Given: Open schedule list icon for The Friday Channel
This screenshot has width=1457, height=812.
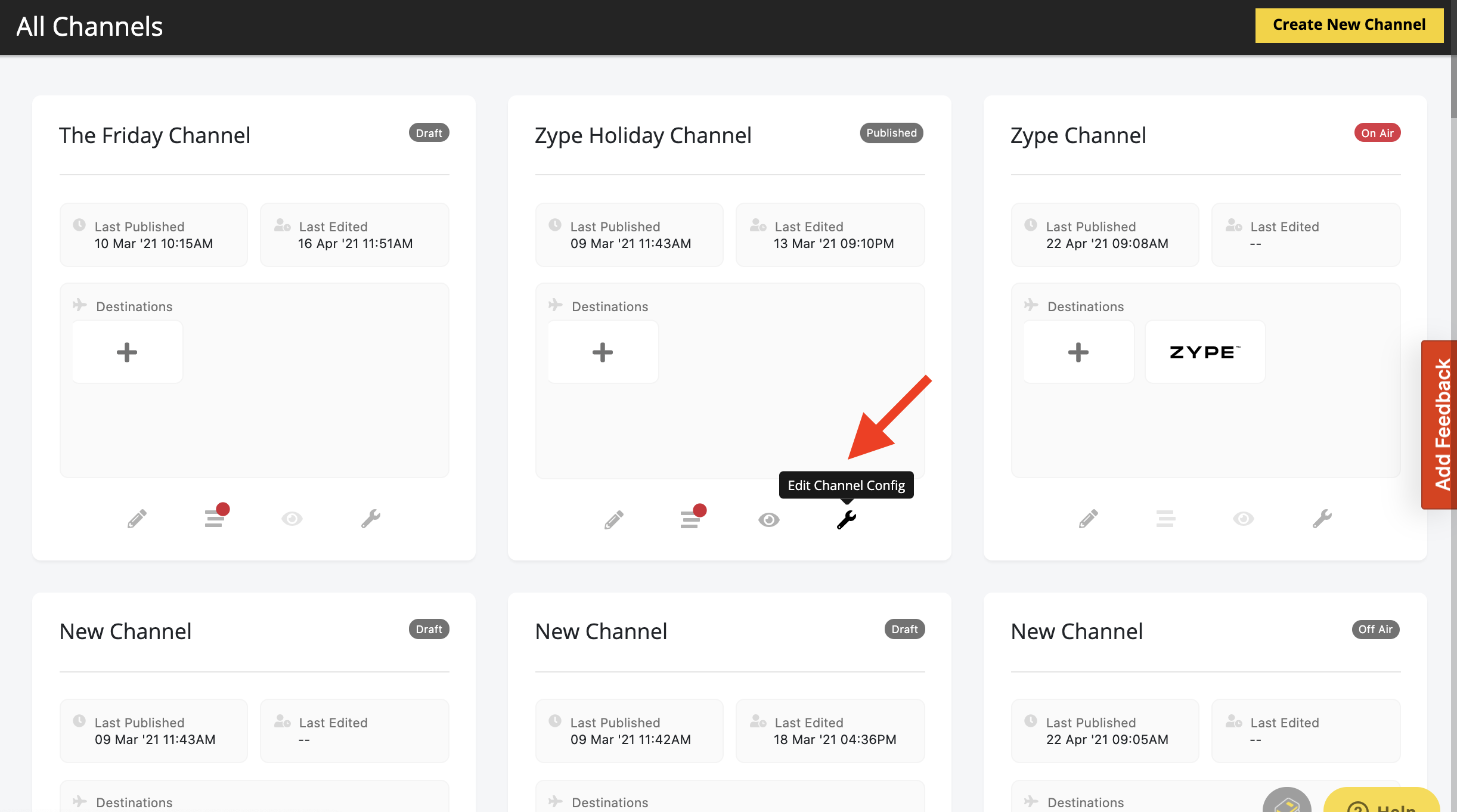Looking at the screenshot, I should [216, 516].
